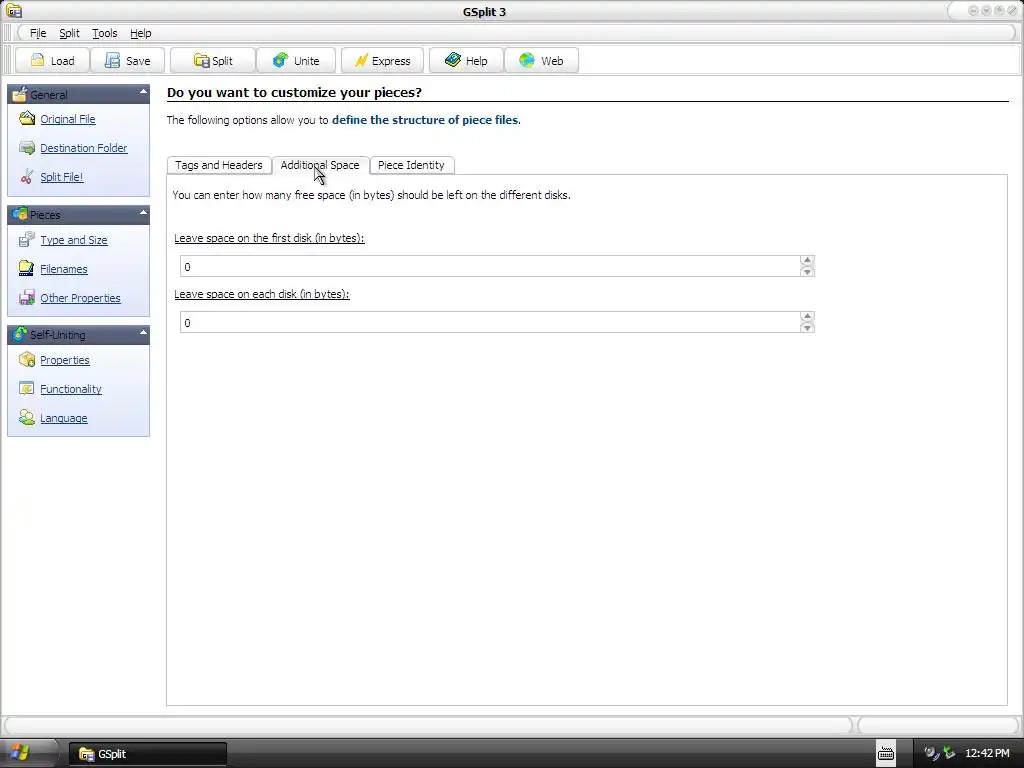Screen dimensions: 1024x768
Task: Decrease each disk space value
Action: [x=807, y=328]
